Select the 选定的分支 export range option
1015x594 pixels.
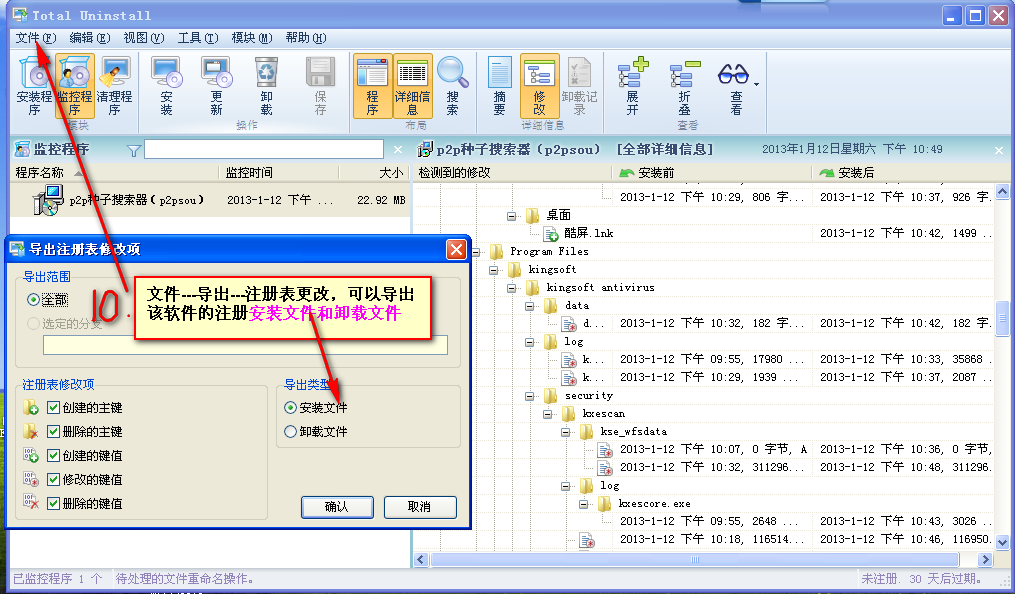[64, 324]
